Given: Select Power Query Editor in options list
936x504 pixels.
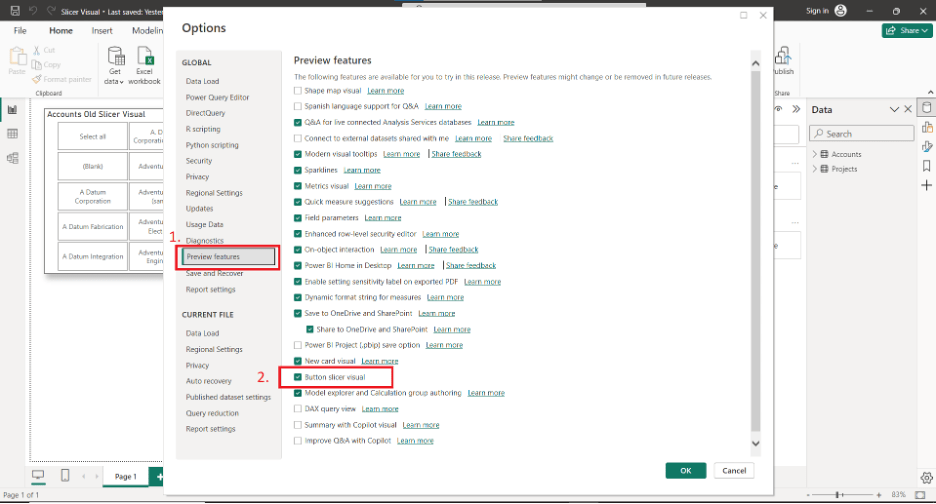Looking at the screenshot, I should tap(217, 97).
